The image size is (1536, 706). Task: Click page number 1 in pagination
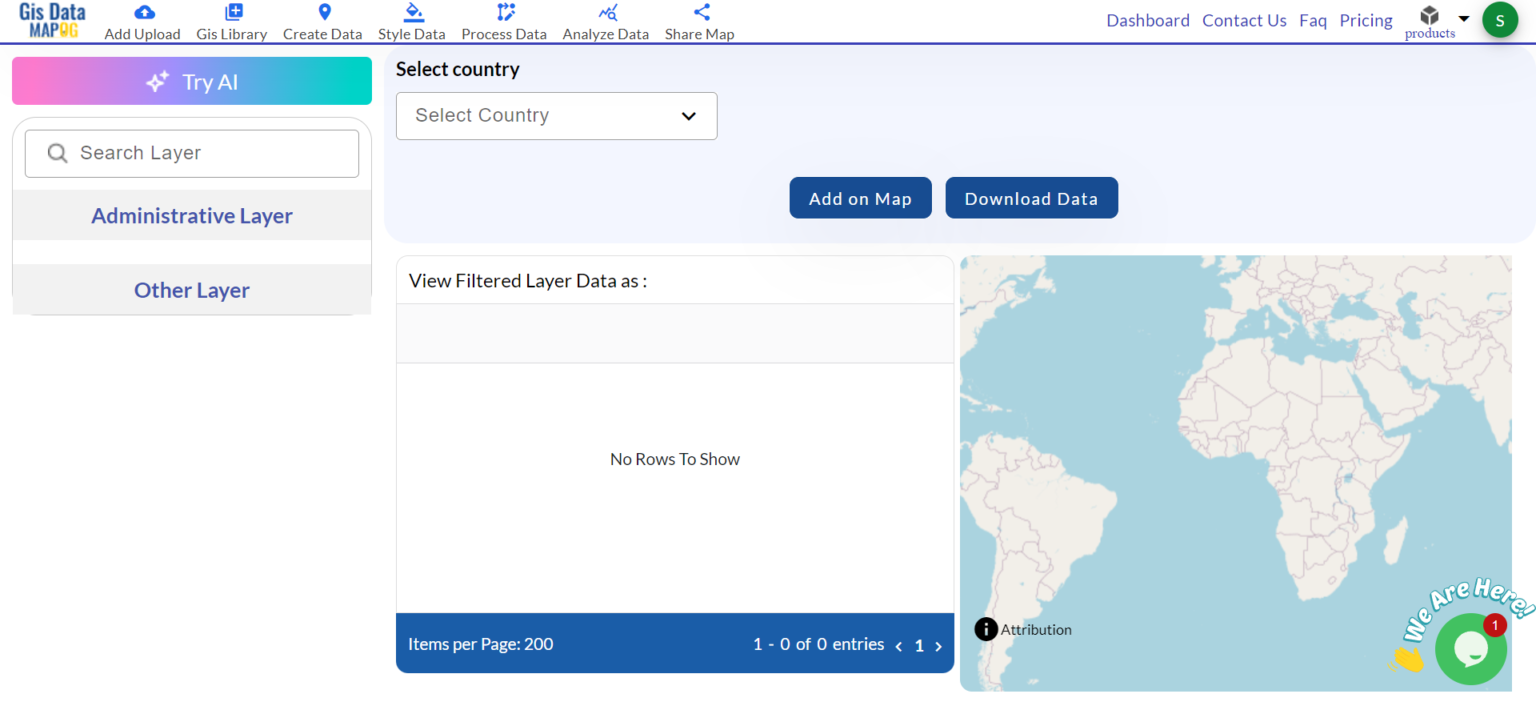(x=919, y=646)
